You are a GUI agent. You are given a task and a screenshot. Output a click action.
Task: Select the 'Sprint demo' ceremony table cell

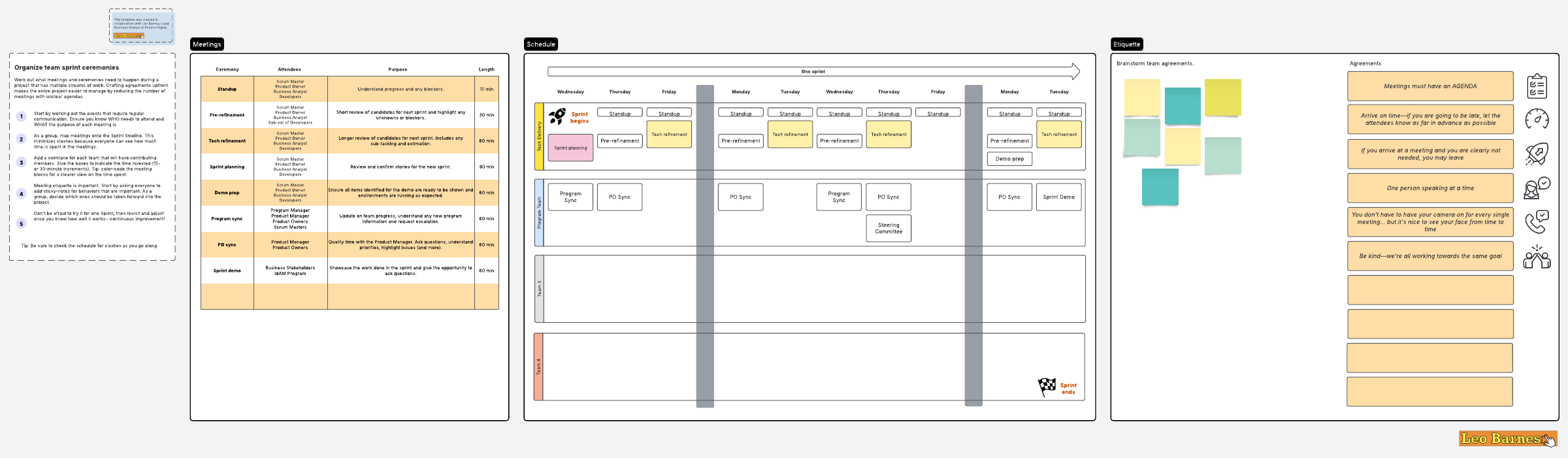click(x=227, y=270)
